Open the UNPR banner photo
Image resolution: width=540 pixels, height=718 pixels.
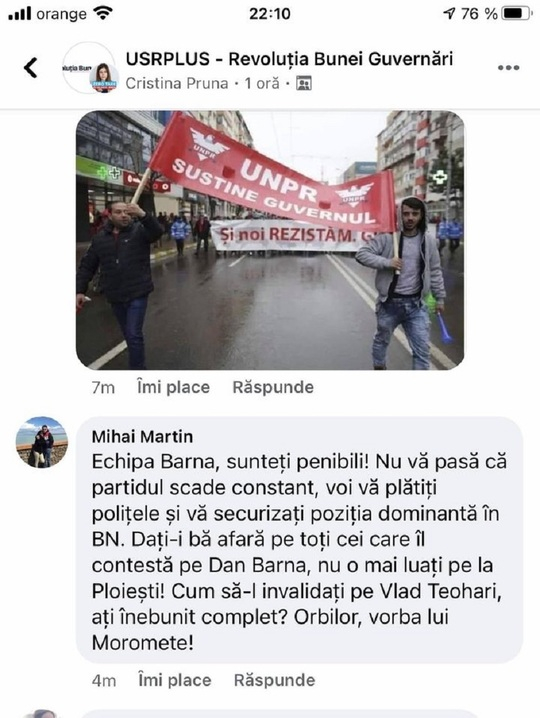click(270, 240)
